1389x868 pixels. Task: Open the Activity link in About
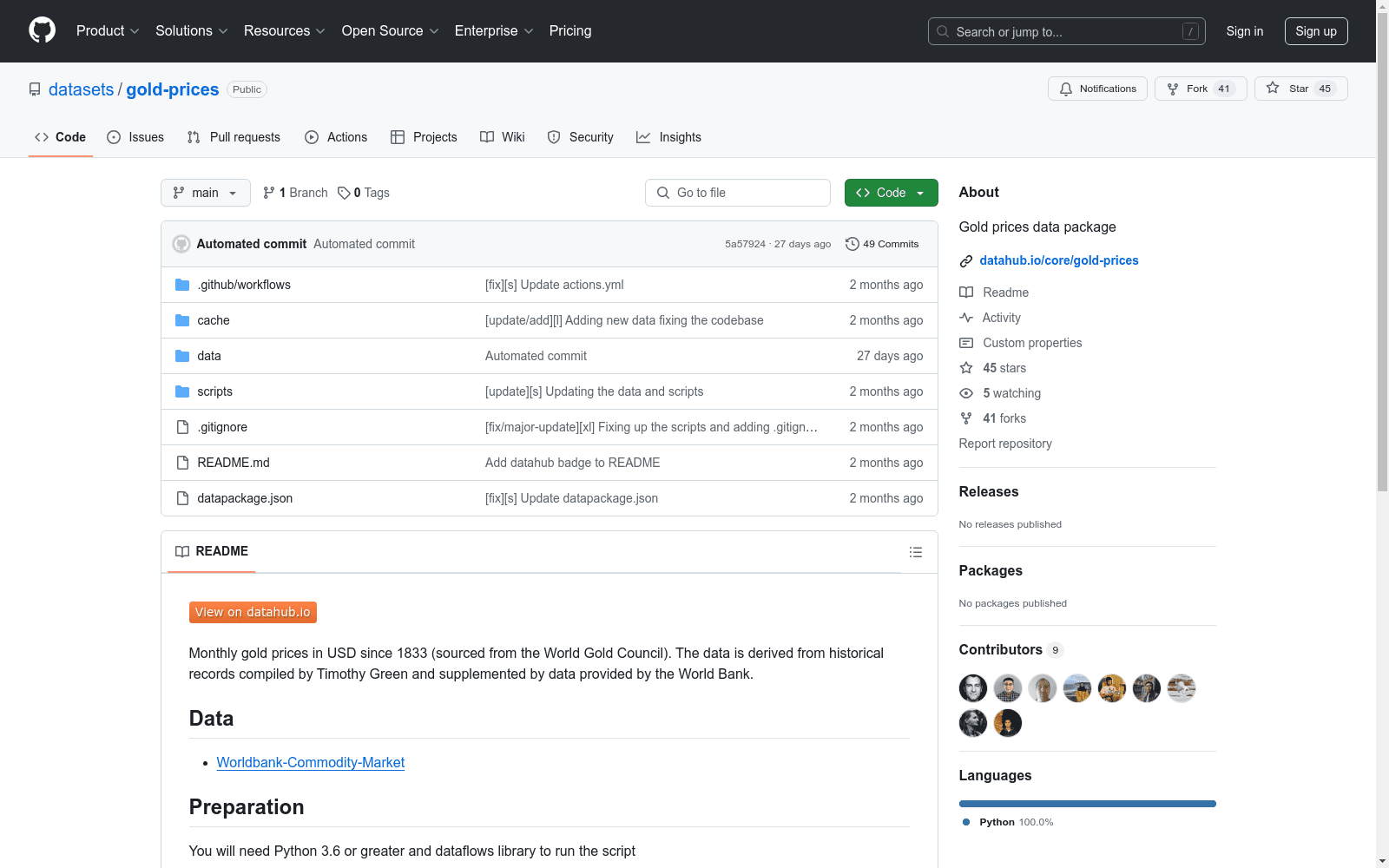point(990,318)
